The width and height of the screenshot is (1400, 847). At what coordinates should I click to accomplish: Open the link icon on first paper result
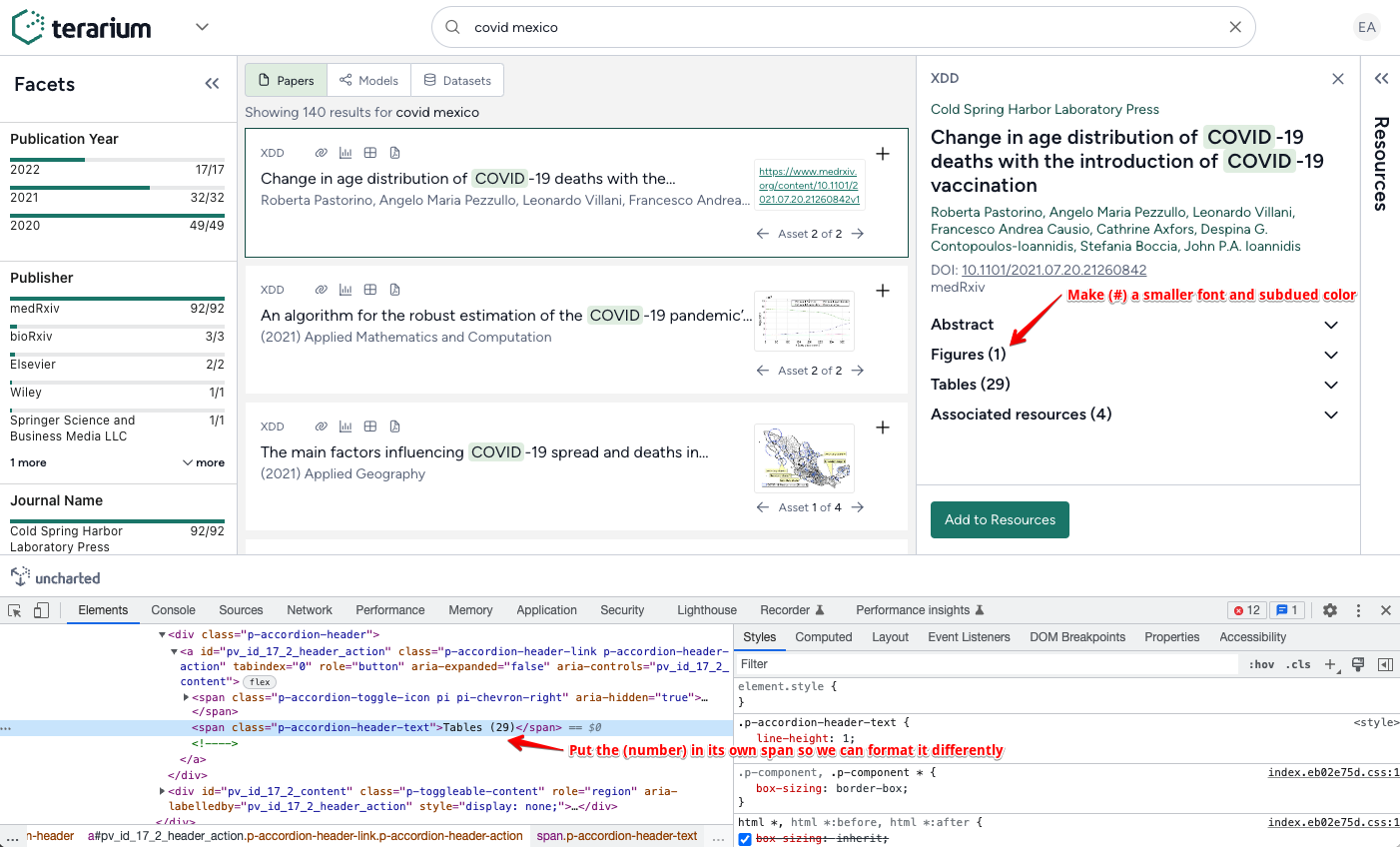[321, 152]
